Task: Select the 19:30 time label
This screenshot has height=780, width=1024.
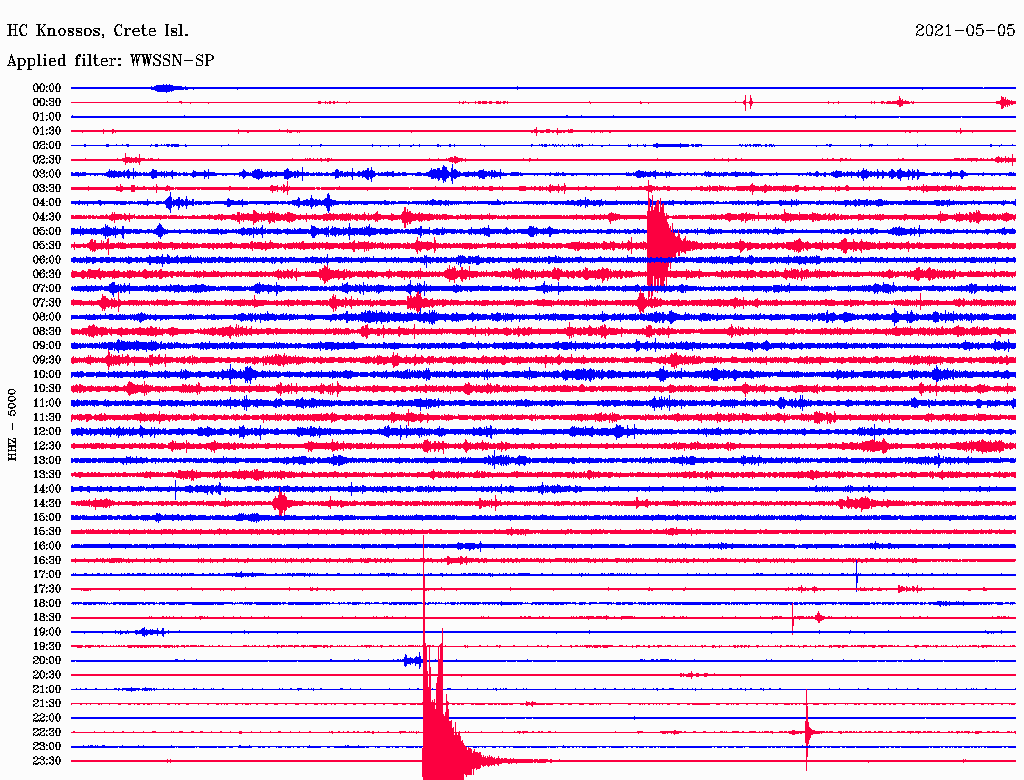Action: pyautogui.click(x=47, y=646)
